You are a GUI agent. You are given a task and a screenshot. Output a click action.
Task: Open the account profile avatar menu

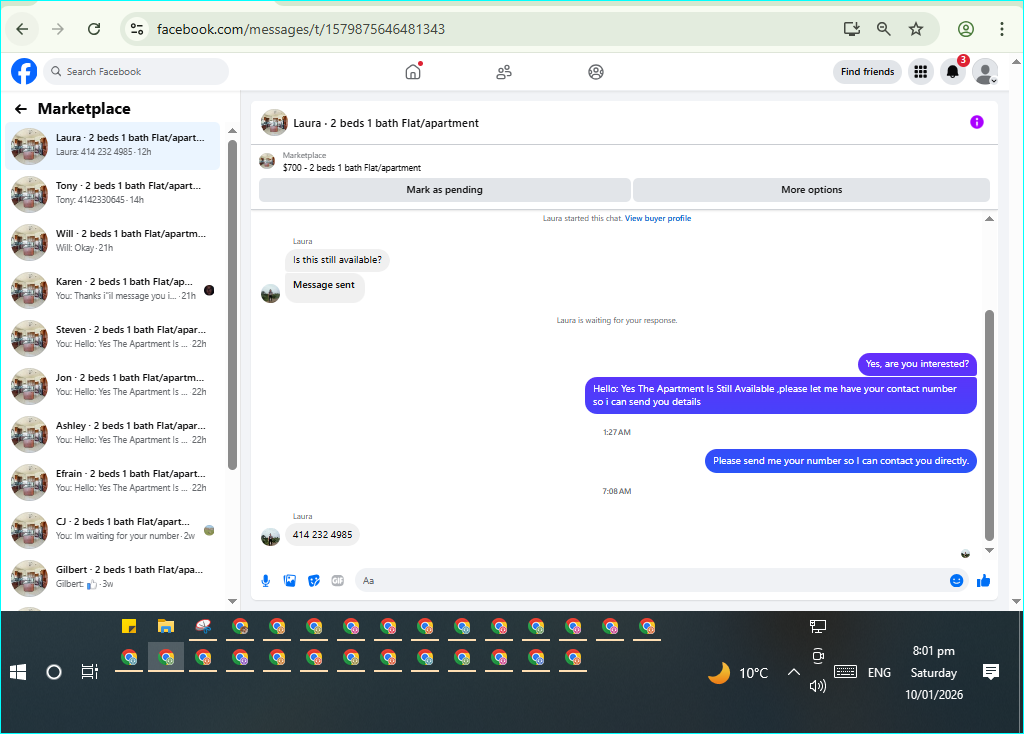click(985, 72)
